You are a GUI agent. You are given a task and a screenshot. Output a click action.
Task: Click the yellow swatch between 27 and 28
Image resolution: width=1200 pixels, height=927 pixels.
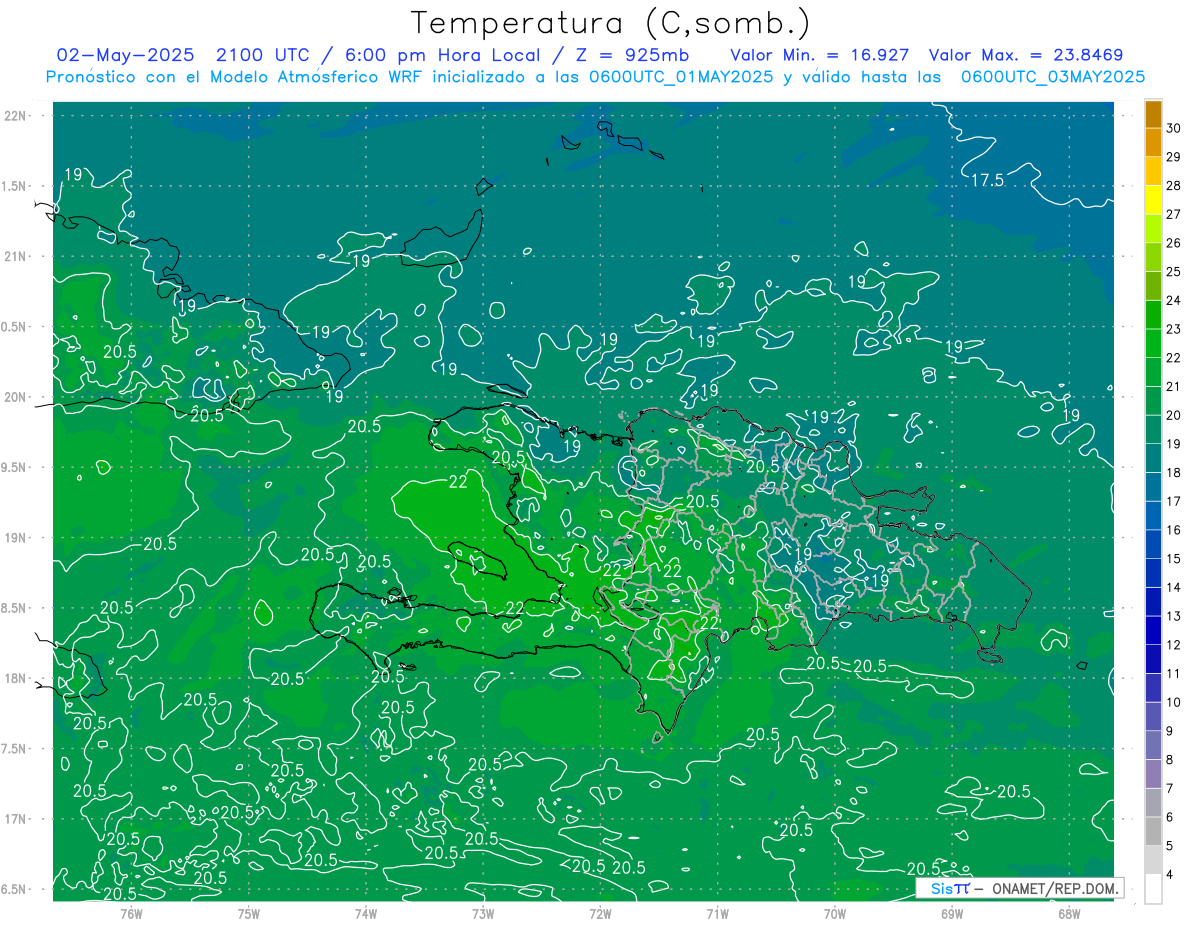pyautogui.click(x=1154, y=200)
